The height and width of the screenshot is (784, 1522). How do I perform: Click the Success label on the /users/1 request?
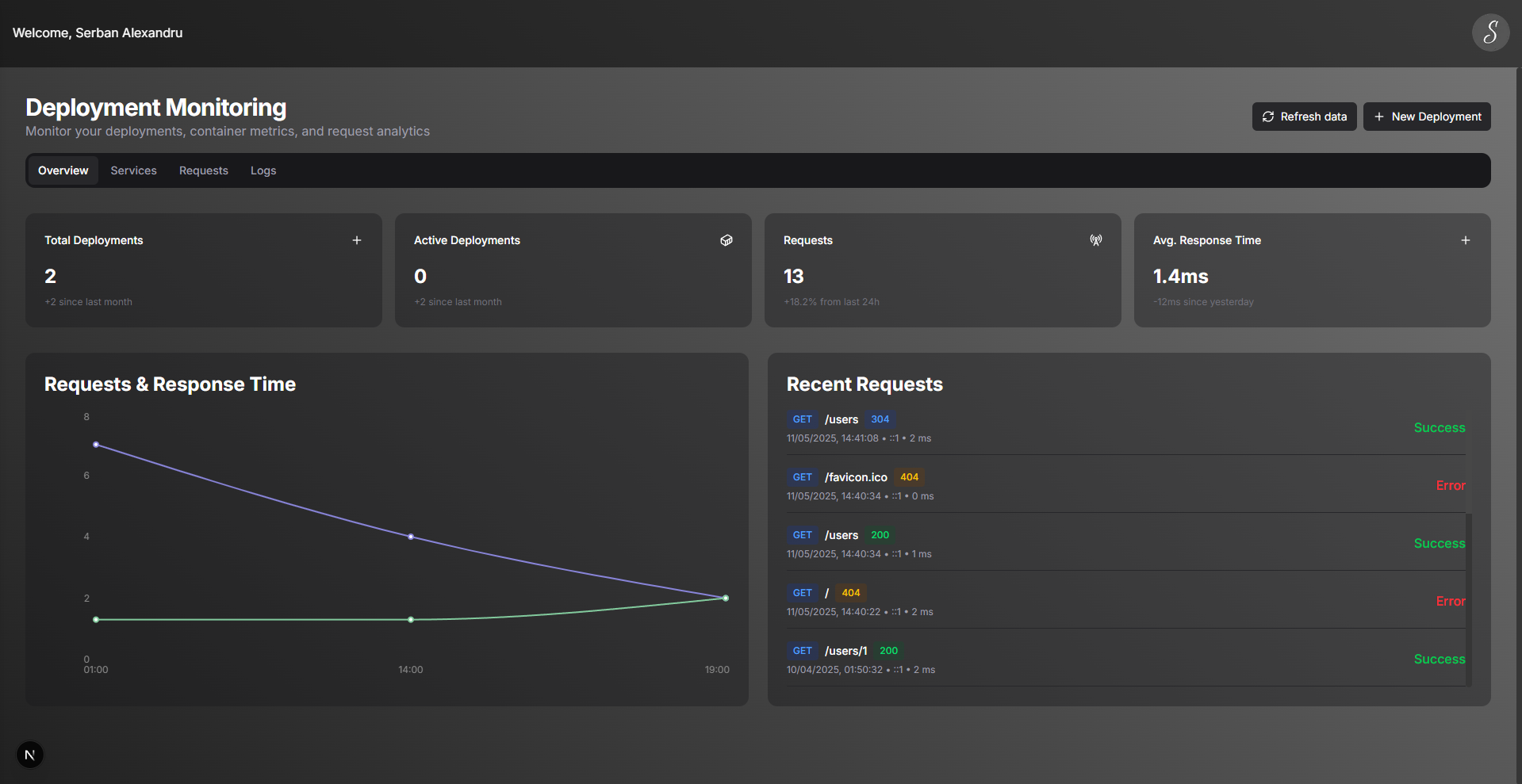[1439, 659]
